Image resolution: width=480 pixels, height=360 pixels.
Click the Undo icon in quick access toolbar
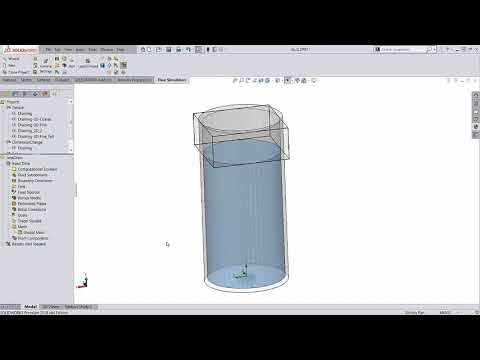point(188,50)
